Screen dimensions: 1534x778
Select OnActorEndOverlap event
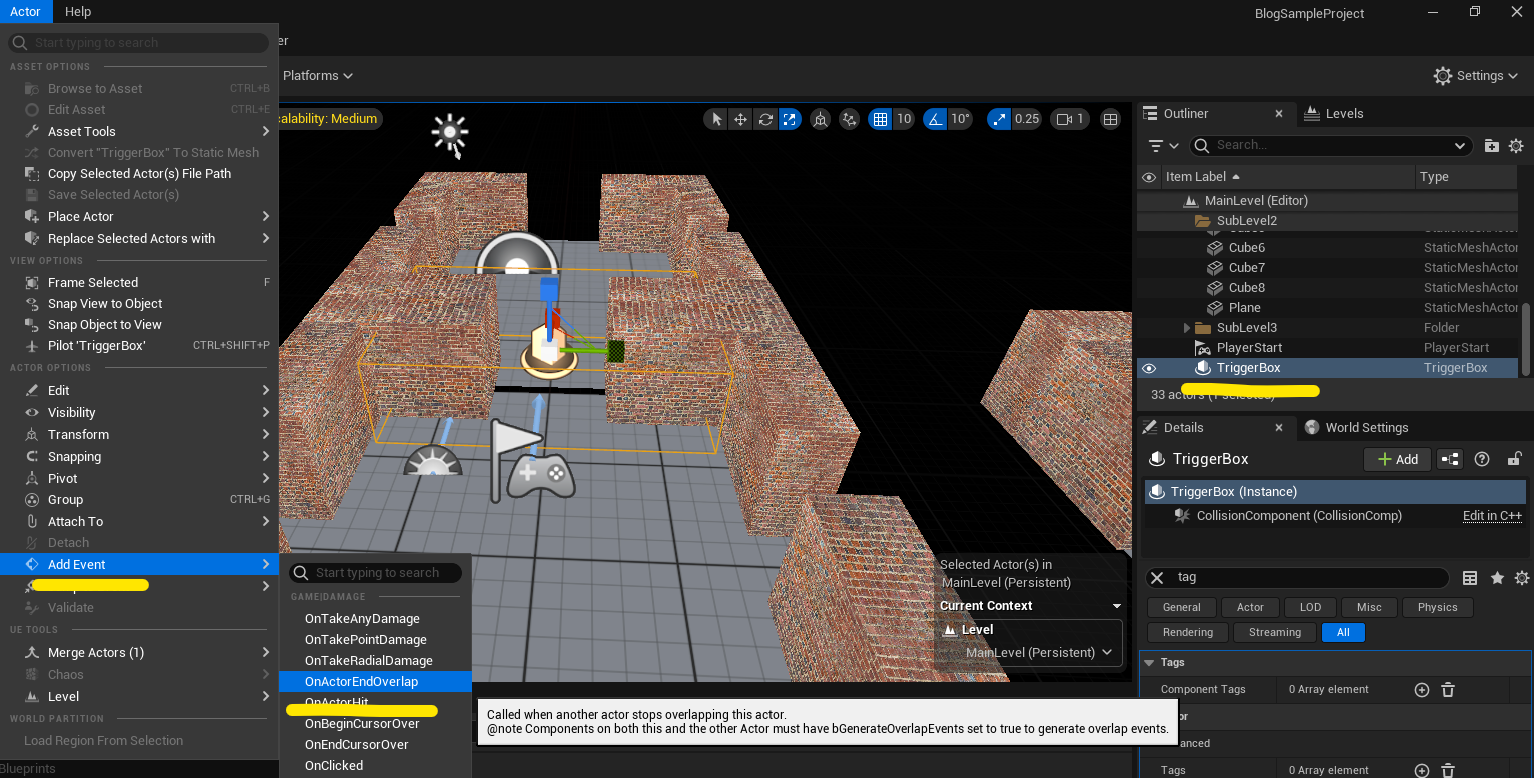pyautogui.click(x=375, y=681)
